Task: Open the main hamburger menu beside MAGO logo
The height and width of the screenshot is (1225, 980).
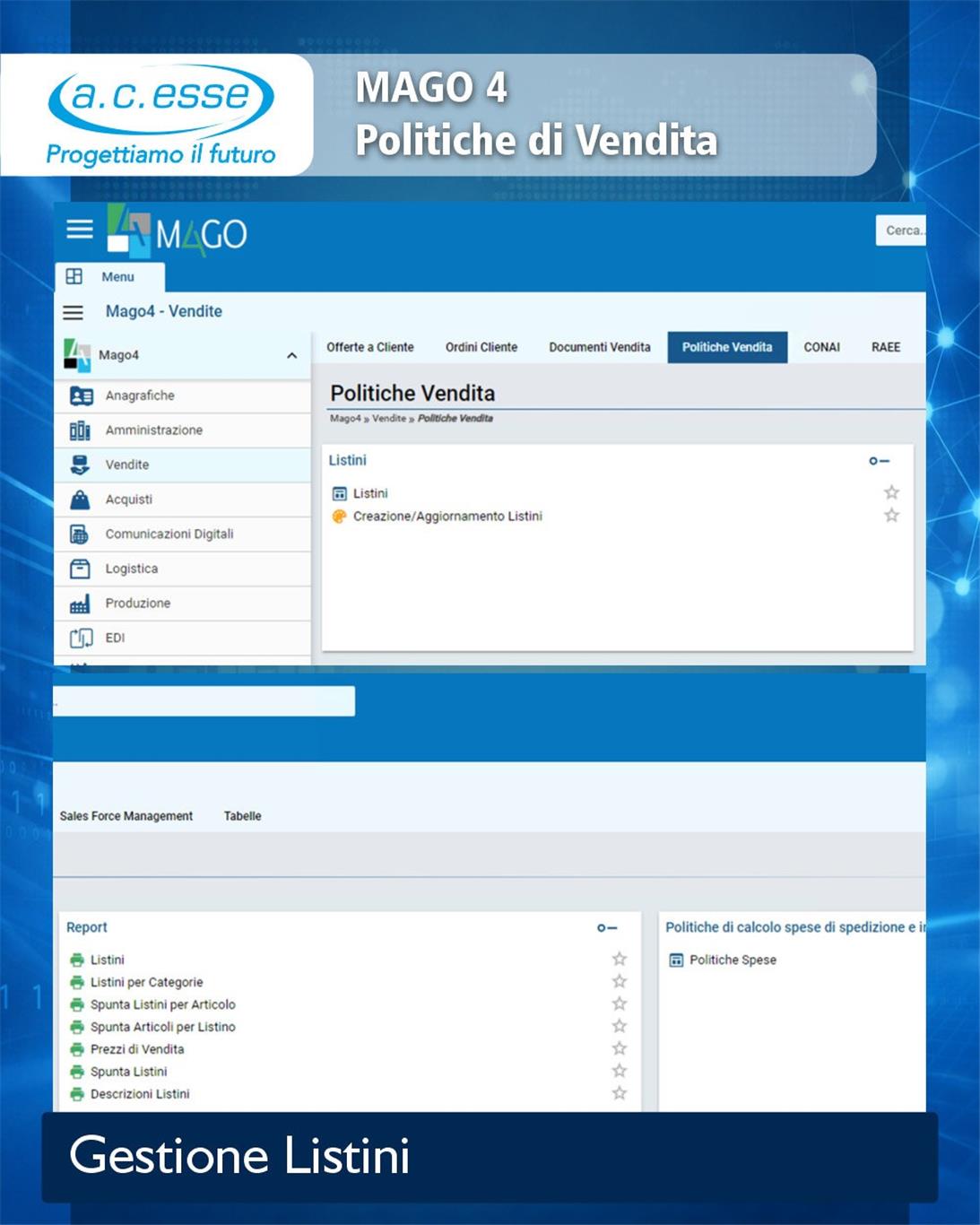Action: click(x=79, y=230)
